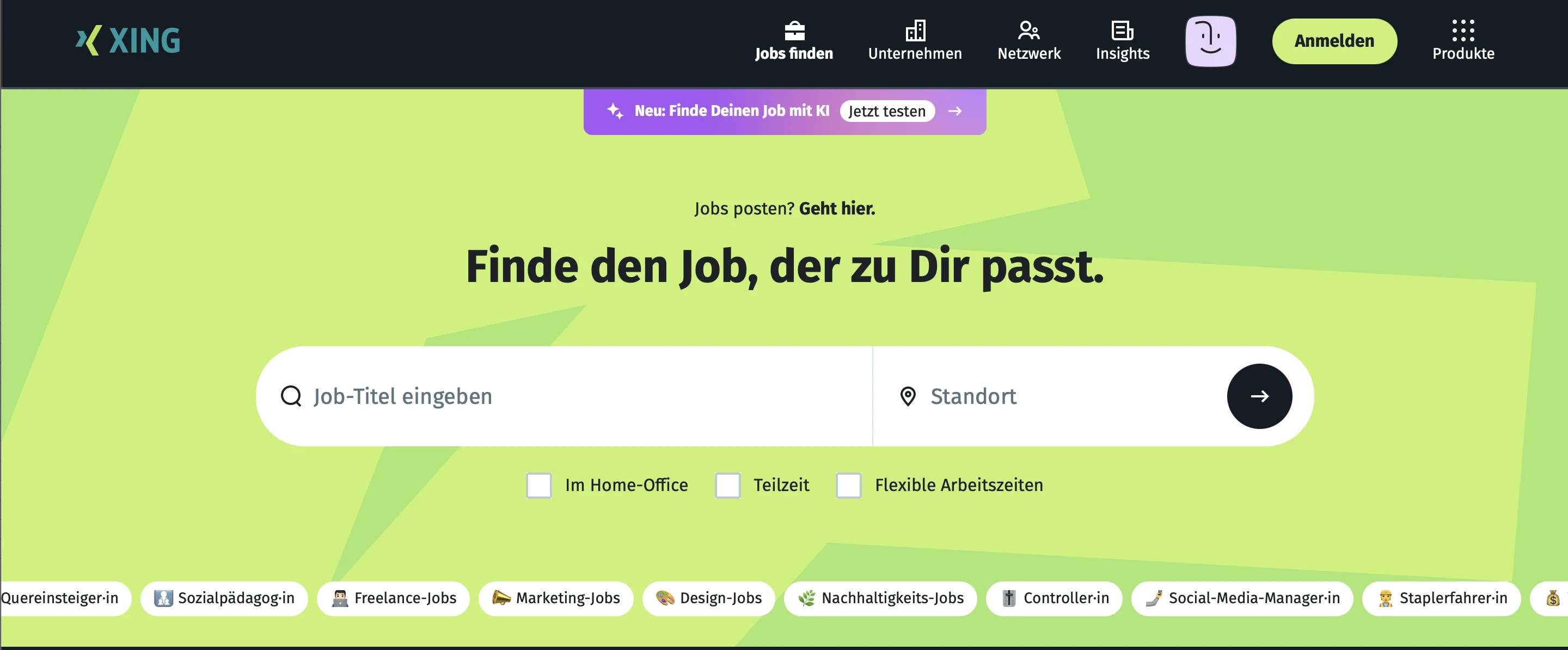
Task: Select the Design-Jobs chip
Action: (708, 598)
